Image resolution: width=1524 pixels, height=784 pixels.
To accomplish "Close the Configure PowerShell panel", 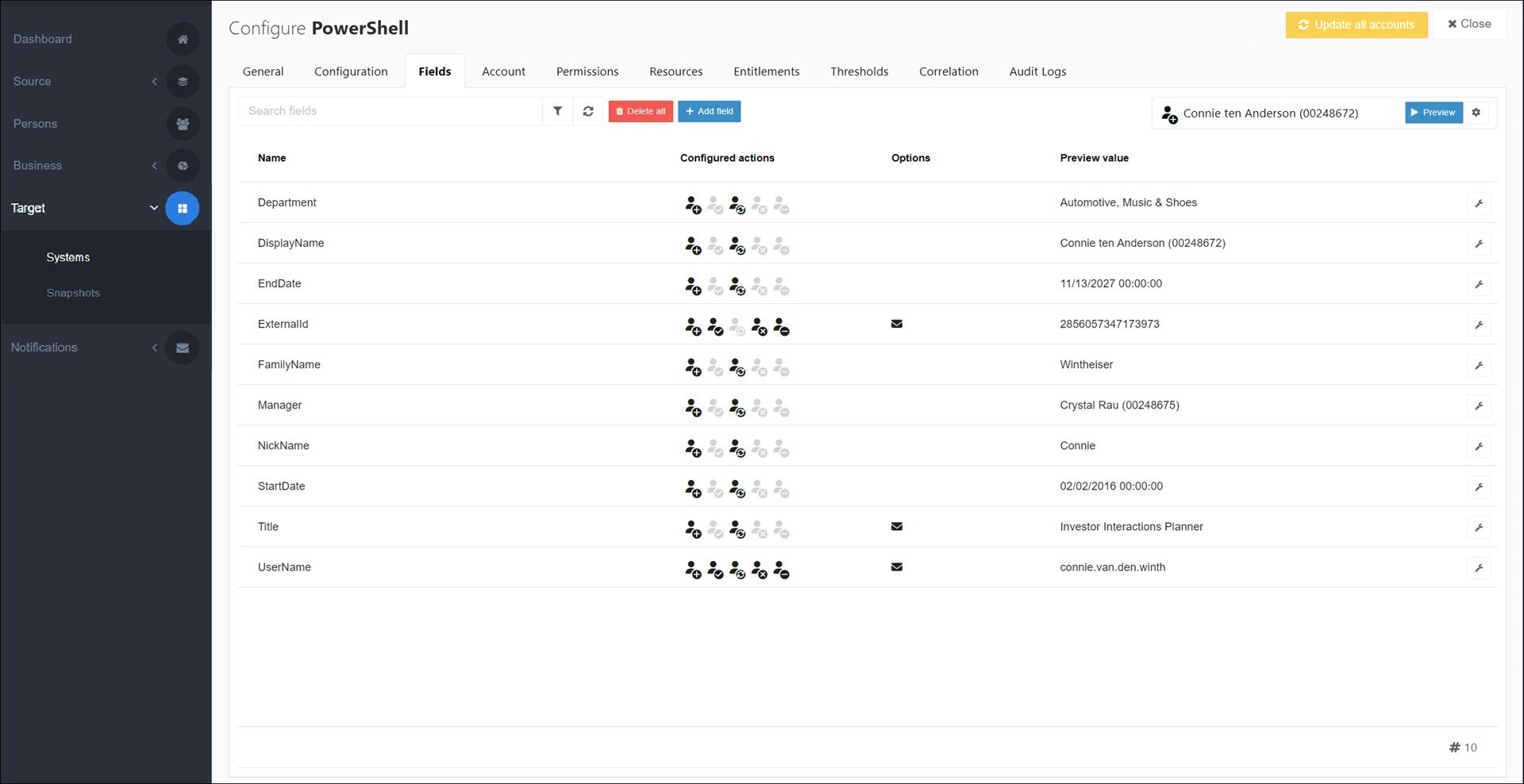I will 1469,24.
